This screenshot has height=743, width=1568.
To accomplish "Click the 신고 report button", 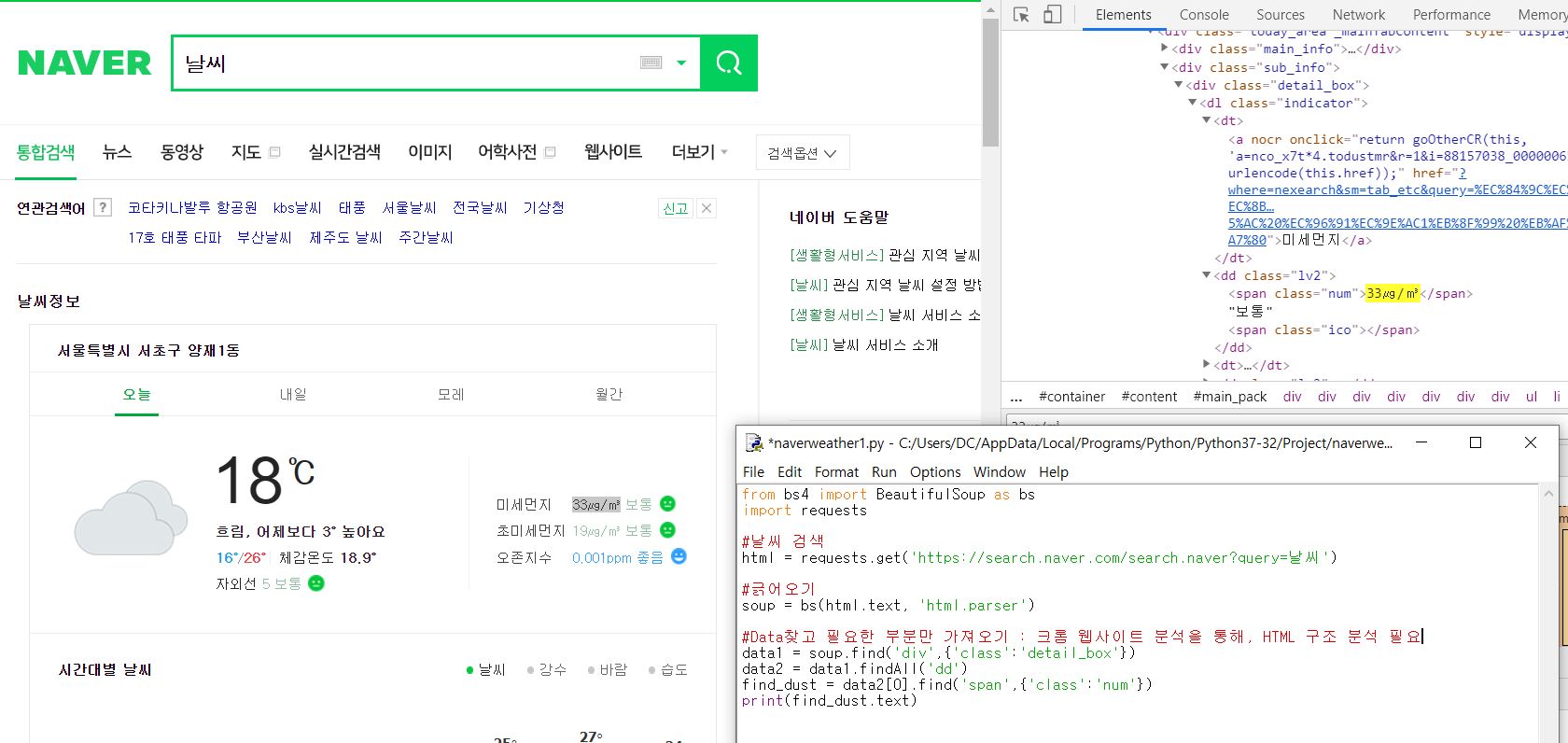I will (x=675, y=208).
